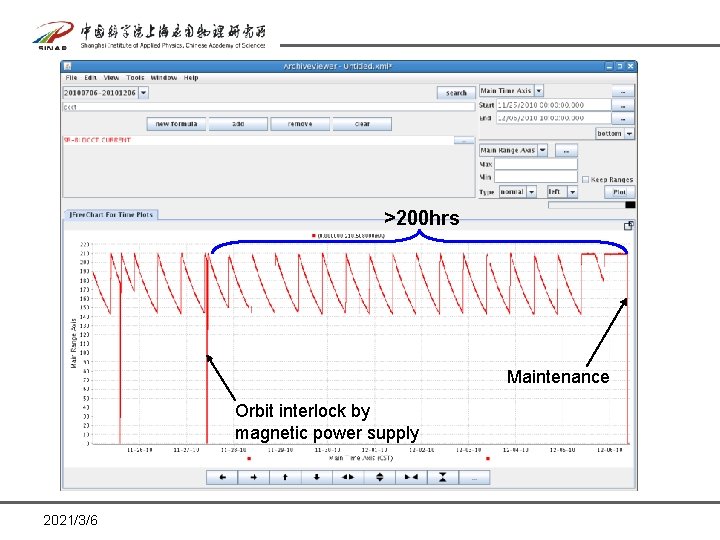Open the Window menu
This screenshot has height=540, width=720.
(x=163, y=78)
